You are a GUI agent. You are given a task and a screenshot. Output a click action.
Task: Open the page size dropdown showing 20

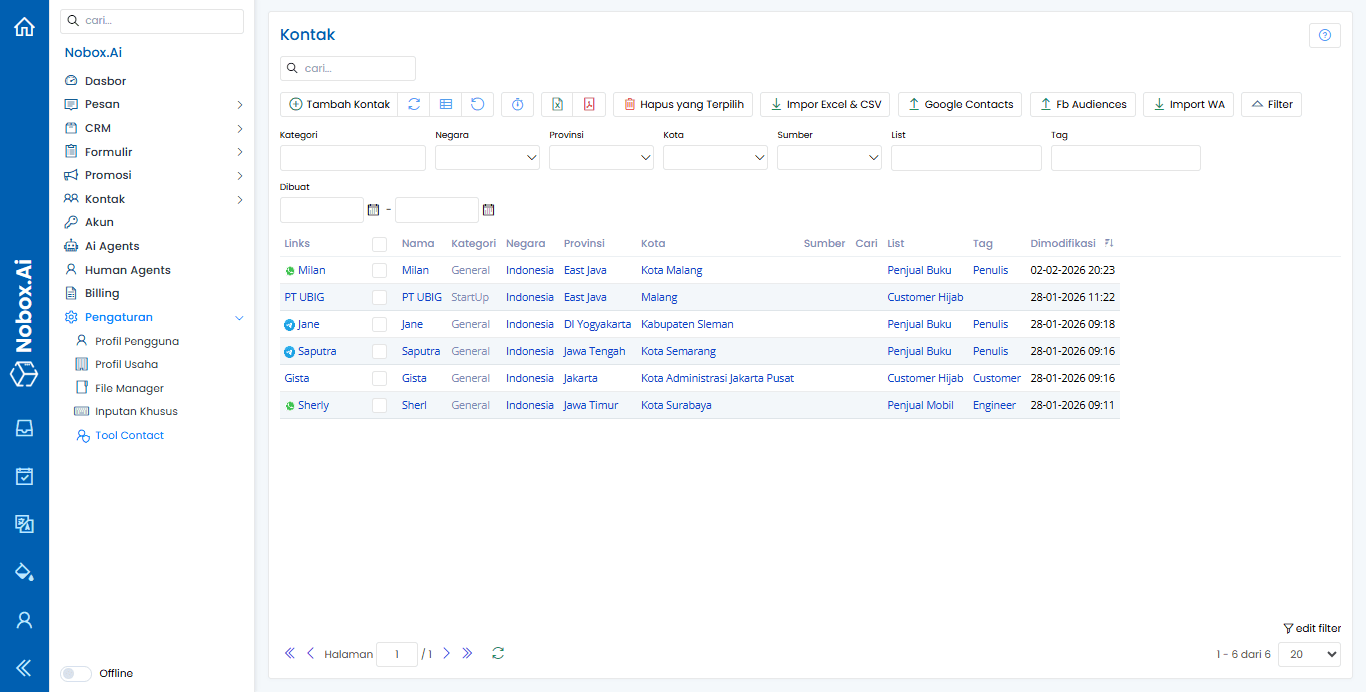1308,653
